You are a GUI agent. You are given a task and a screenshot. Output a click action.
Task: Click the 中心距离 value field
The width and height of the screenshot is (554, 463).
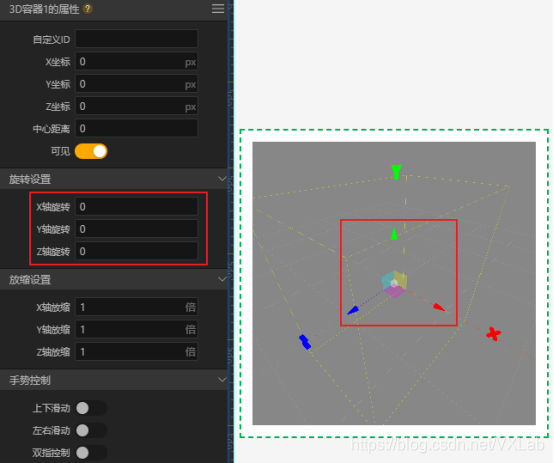coord(136,128)
